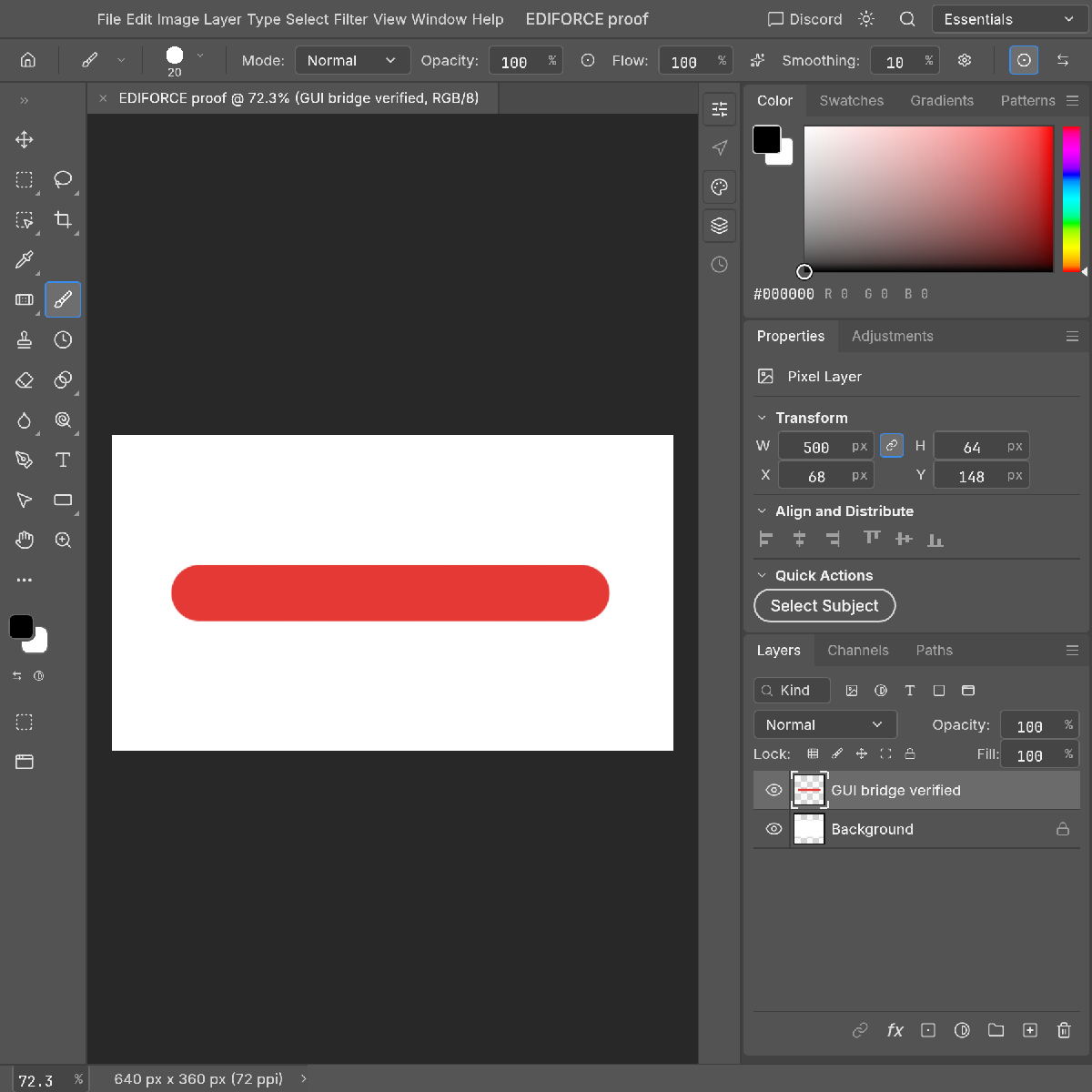The height and width of the screenshot is (1092, 1092).
Task: Create a new layer with plus icon
Action: tap(1030, 1030)
